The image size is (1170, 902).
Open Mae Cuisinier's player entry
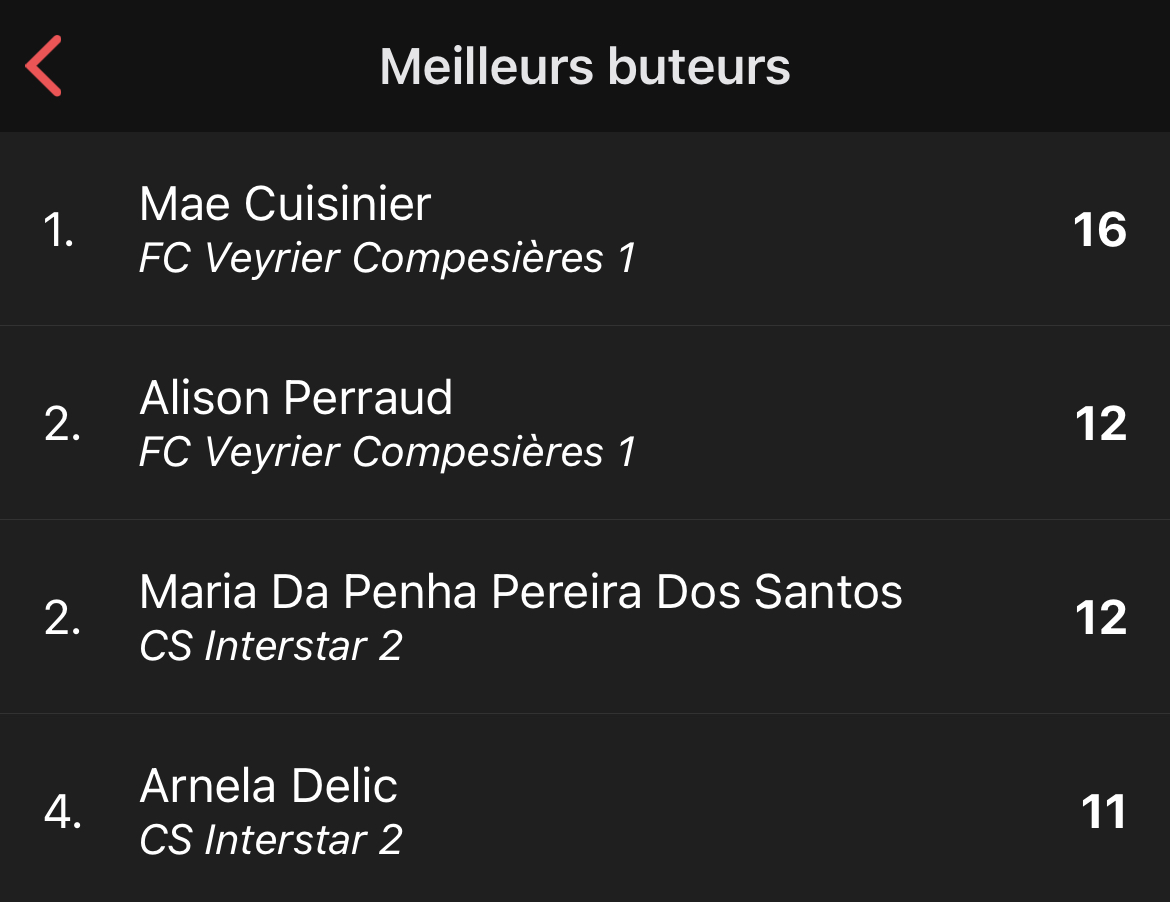point(285,204)
